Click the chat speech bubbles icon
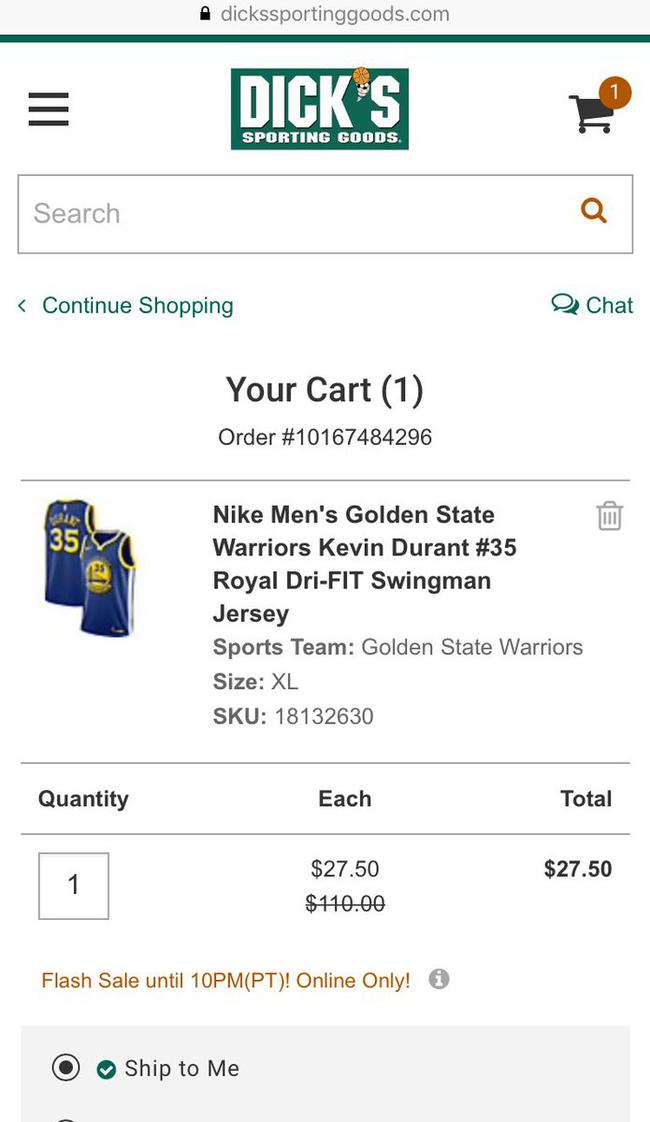This screenshot has width=650, height=1122. (565, 304)
